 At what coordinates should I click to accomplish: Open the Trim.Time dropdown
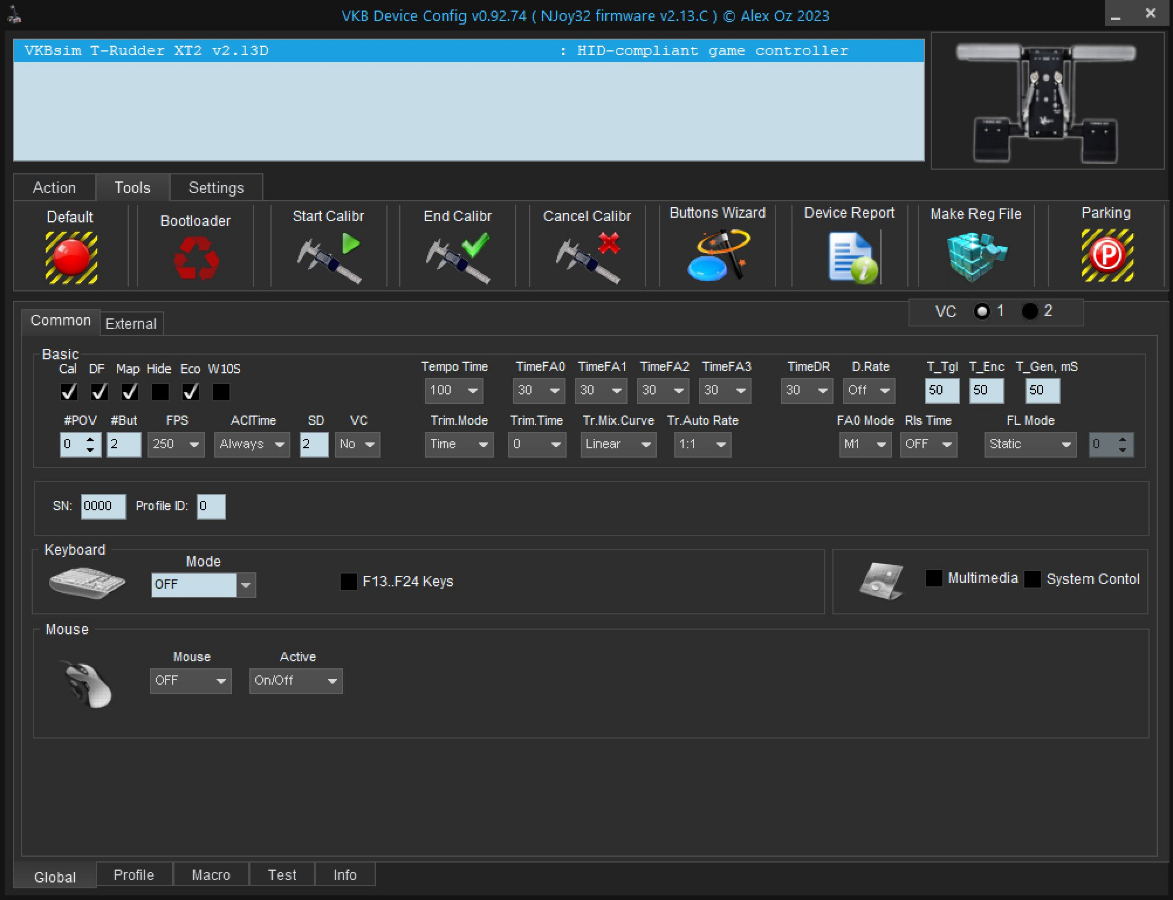coord(537,444)
